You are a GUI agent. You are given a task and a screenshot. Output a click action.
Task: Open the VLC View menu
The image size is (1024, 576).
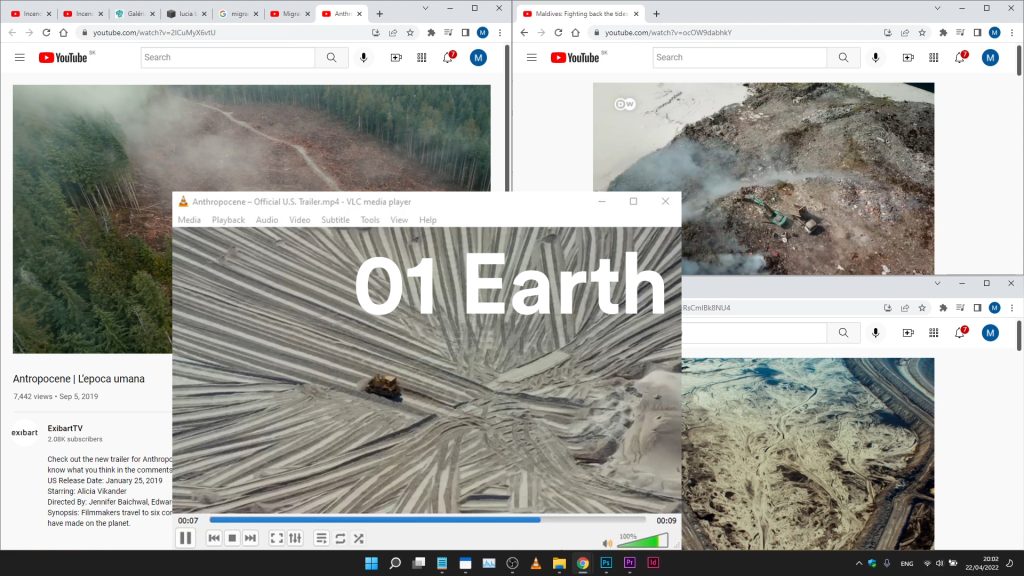point(399,220)
